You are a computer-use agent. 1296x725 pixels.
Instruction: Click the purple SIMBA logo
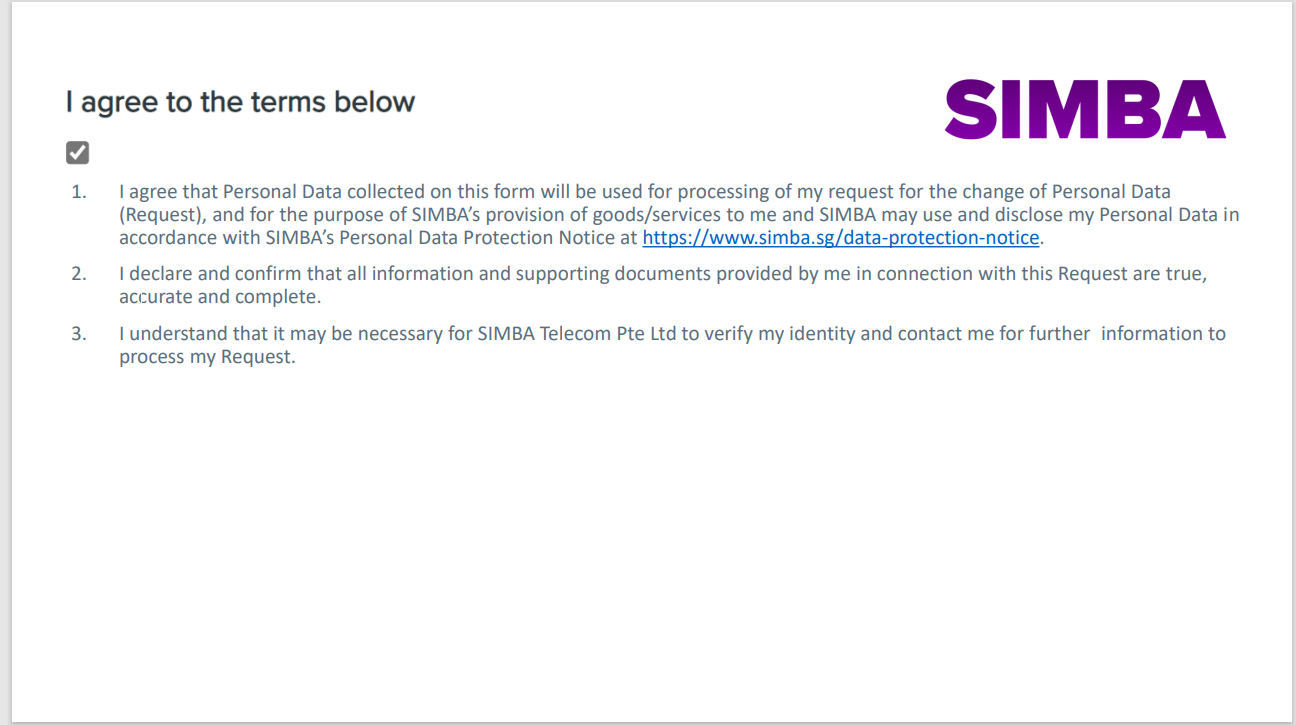1085,109
